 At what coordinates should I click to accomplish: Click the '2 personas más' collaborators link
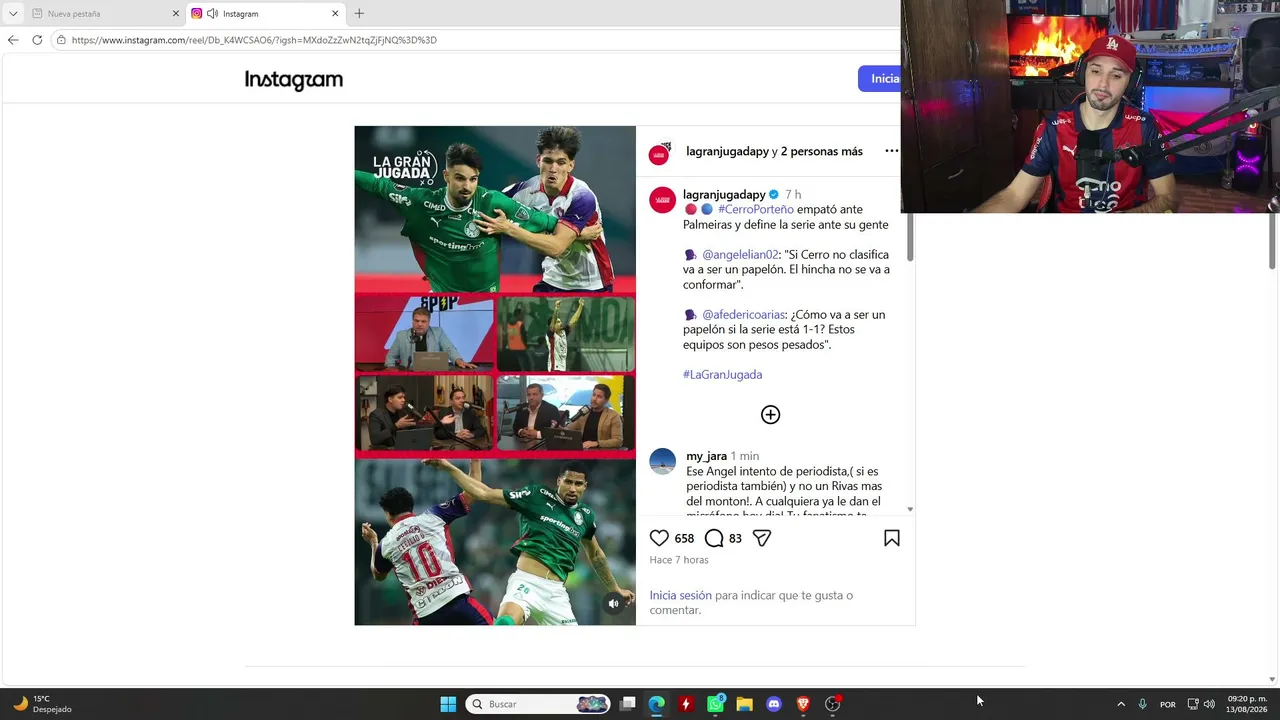click(x=821, y=151)
